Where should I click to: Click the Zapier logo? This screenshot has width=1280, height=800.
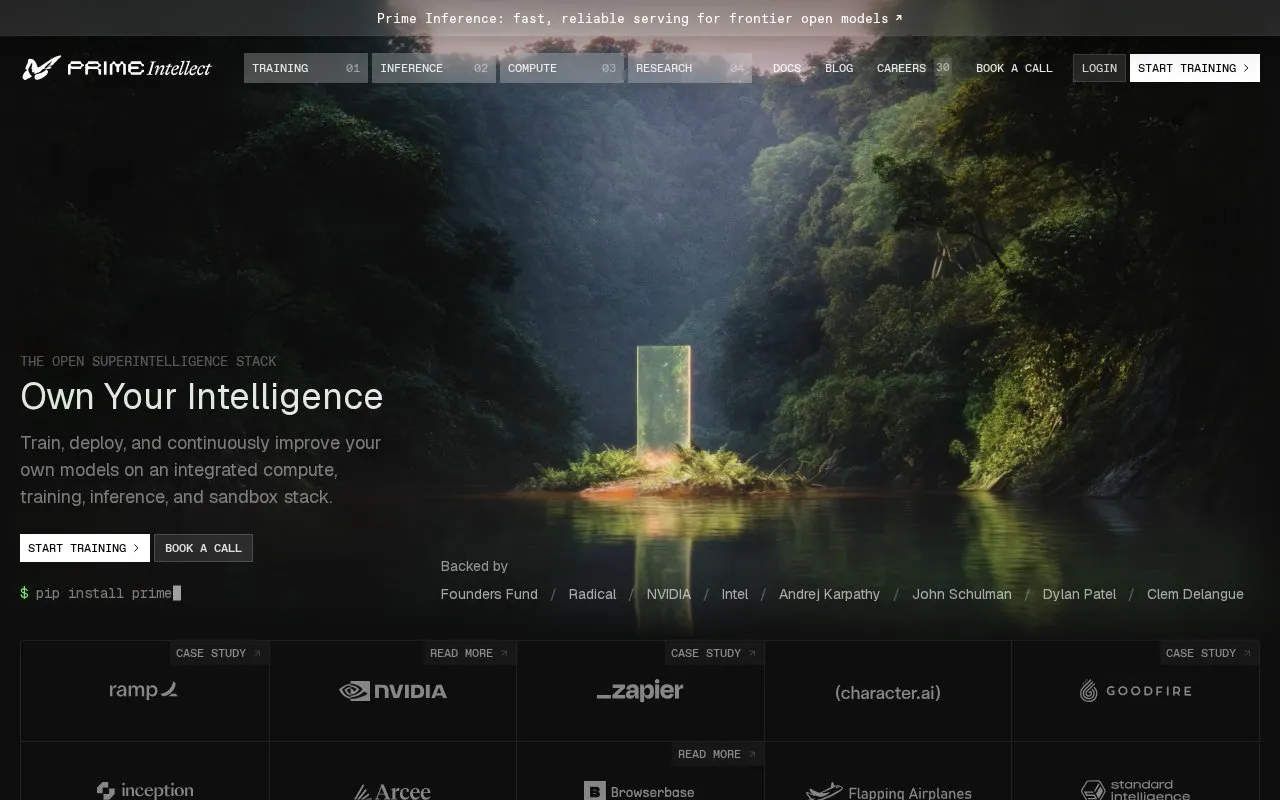(640, 691)
